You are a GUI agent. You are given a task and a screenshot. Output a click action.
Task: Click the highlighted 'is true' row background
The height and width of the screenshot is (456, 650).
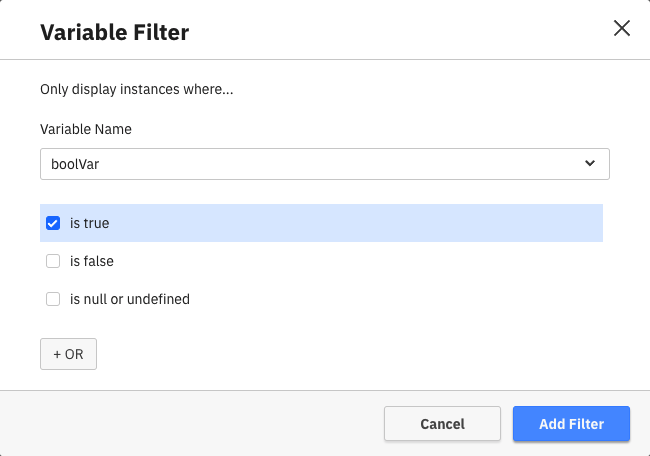click(x=357, y=223)
